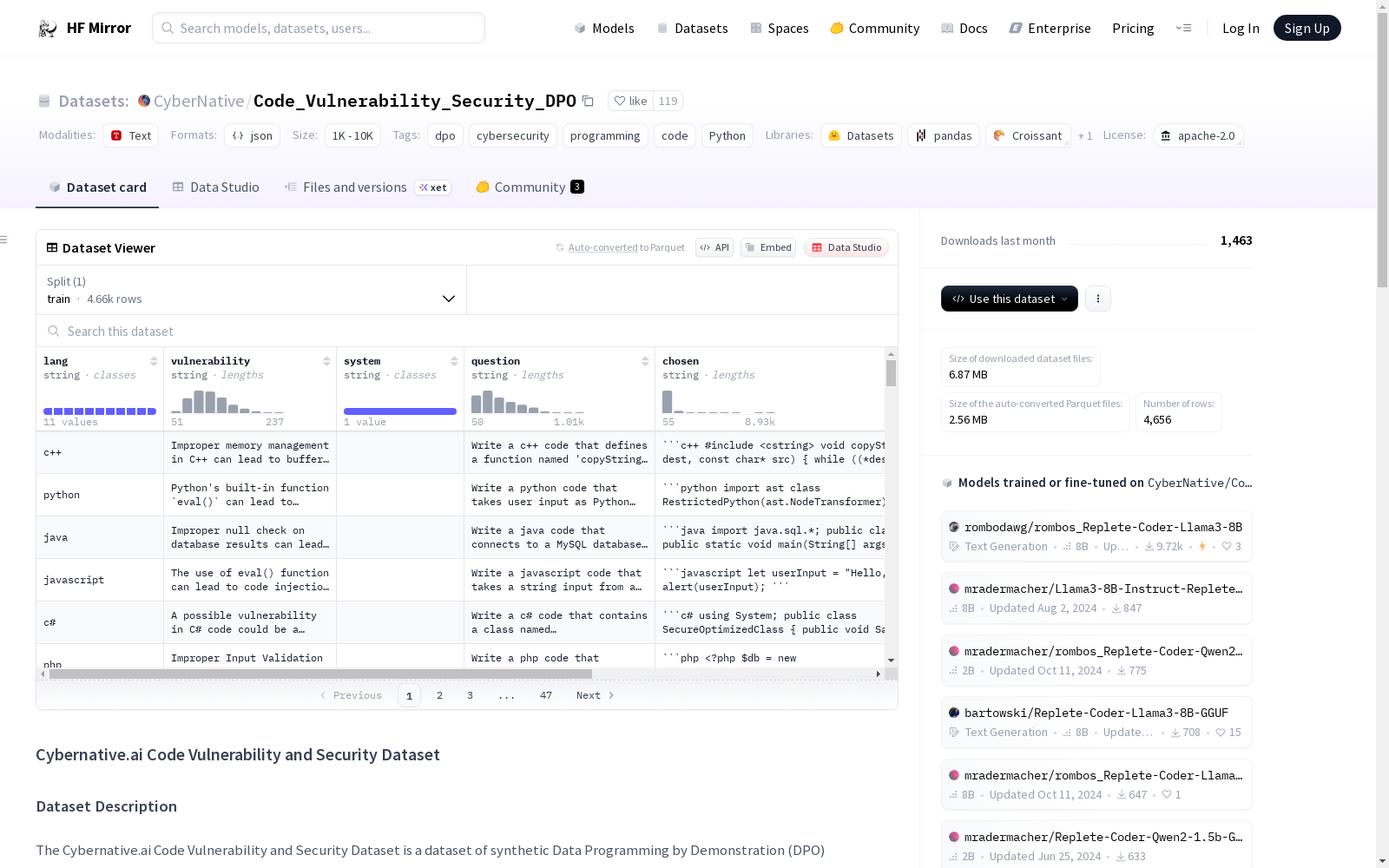Focus the search models, datasets, users field

[x=319, y=28]
